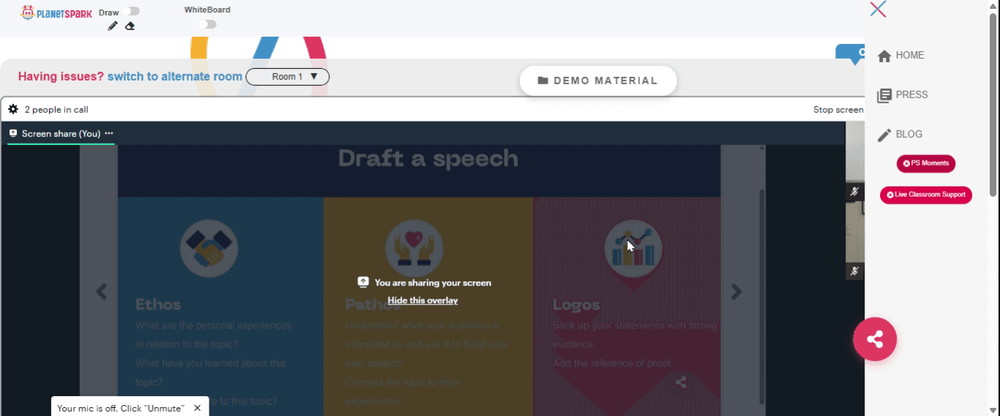Toggle the WhiteBoard switch

(207, 24)
